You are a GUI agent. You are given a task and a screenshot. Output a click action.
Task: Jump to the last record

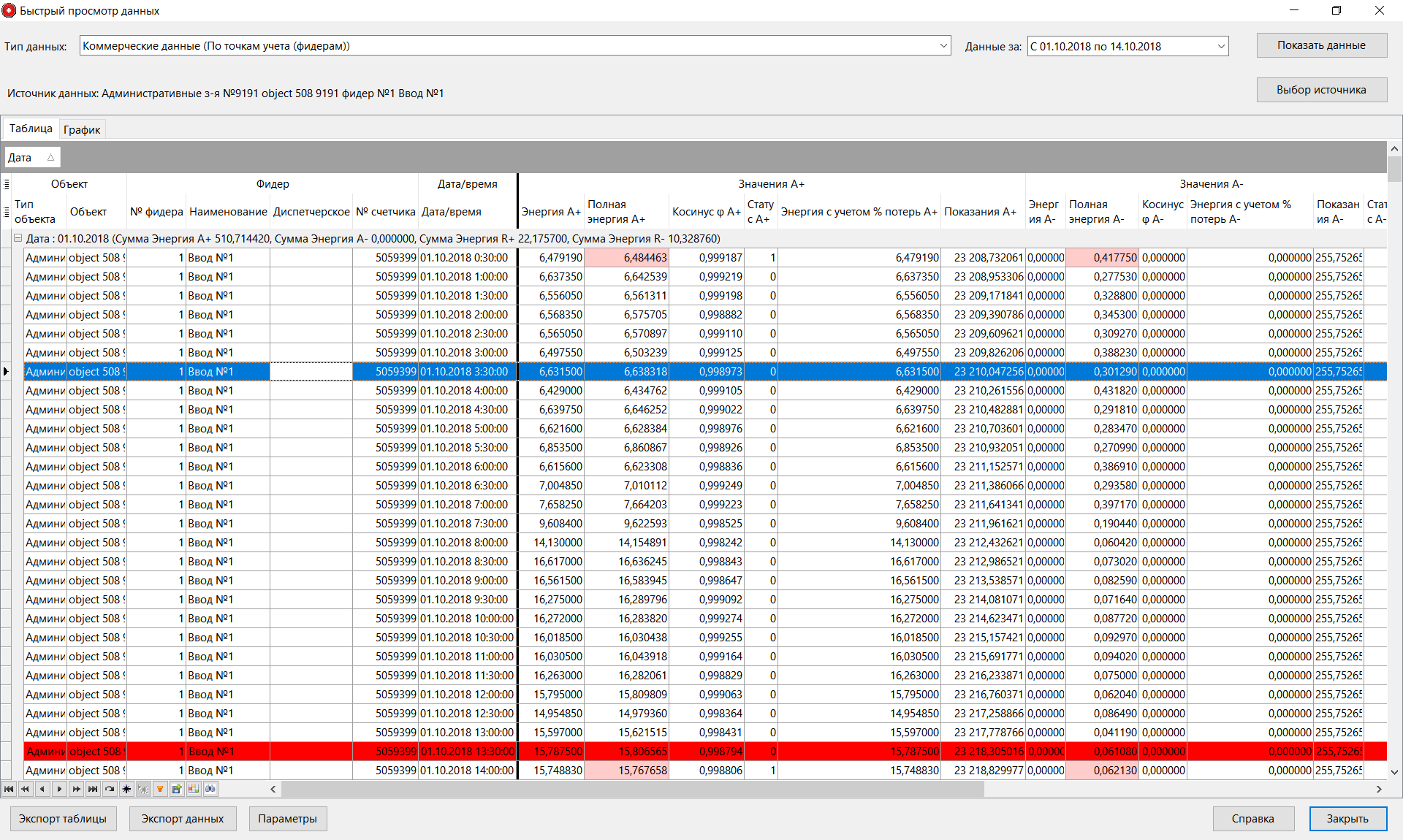pos(93,789)
